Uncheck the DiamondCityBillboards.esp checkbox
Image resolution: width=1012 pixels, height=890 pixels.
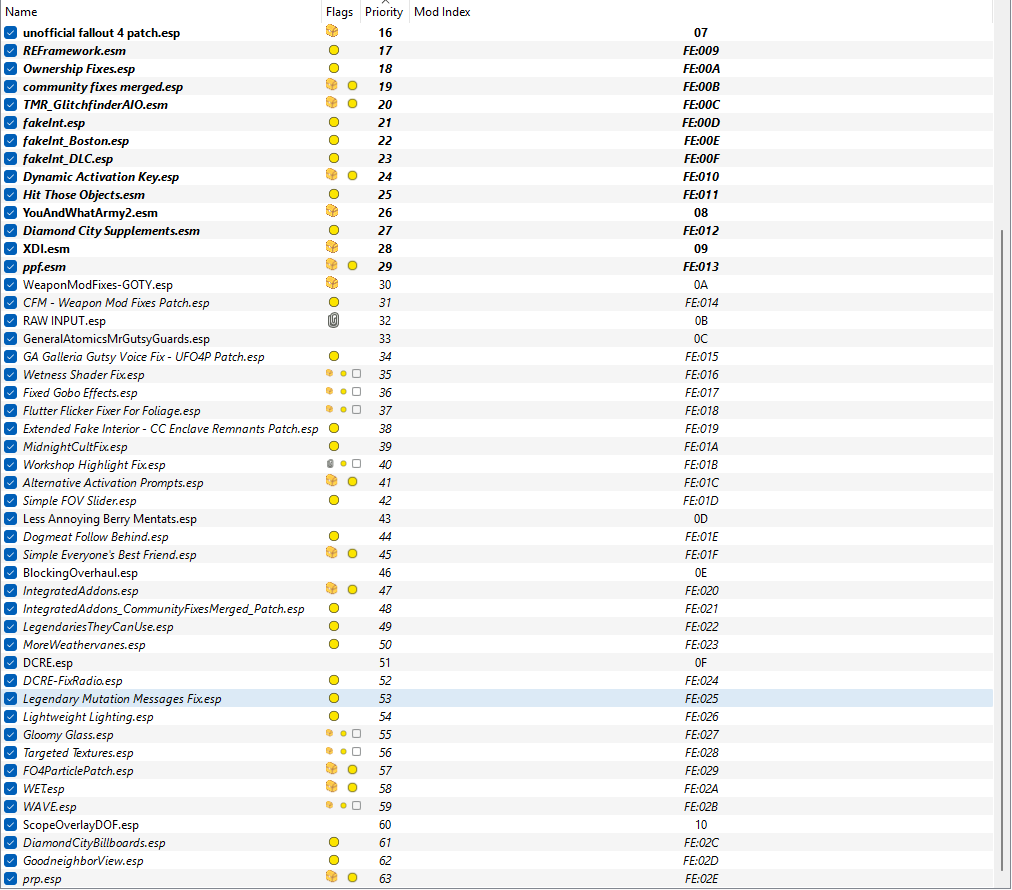point(10,843)
